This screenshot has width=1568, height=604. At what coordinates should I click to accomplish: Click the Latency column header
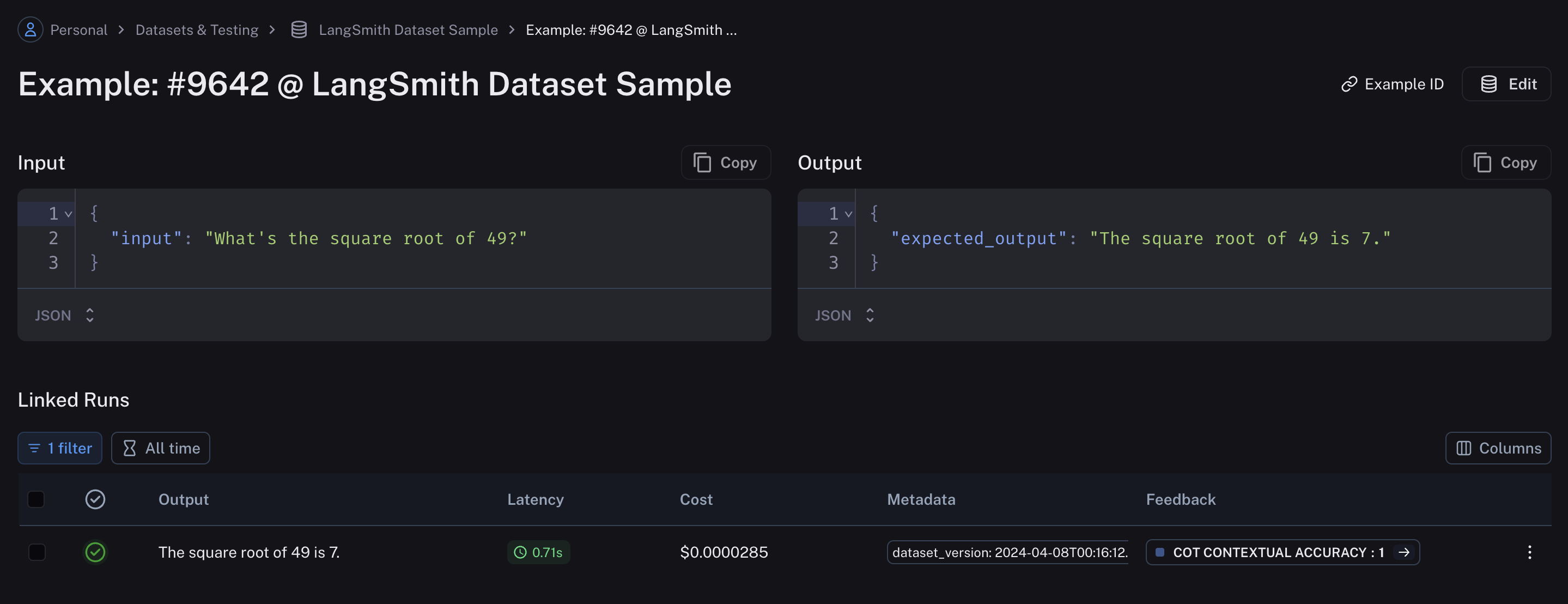[536, 499]
